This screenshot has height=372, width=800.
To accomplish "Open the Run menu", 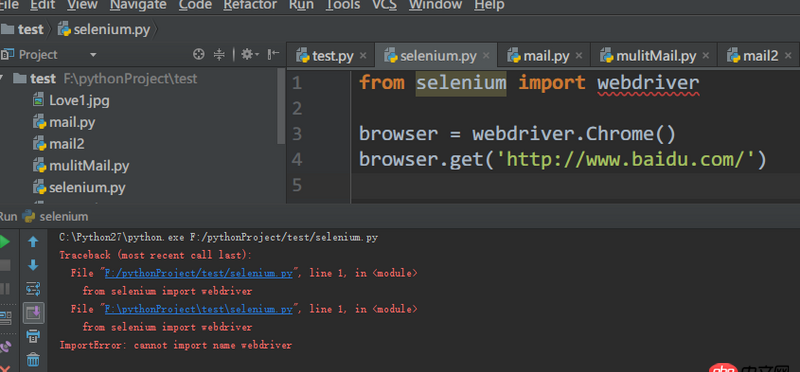I will click(301, 5).
